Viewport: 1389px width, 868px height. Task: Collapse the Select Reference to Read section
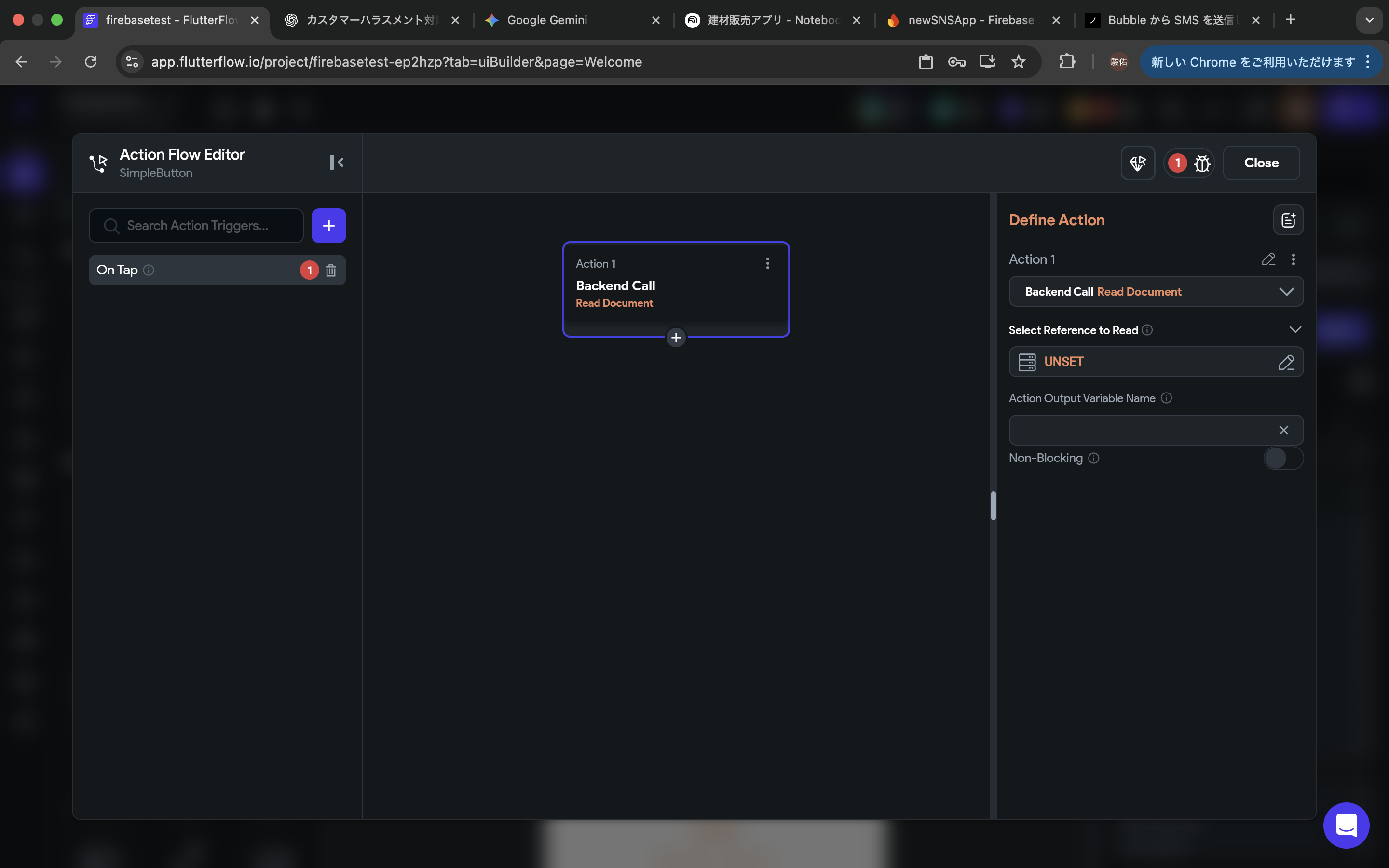click(1295, 329)
